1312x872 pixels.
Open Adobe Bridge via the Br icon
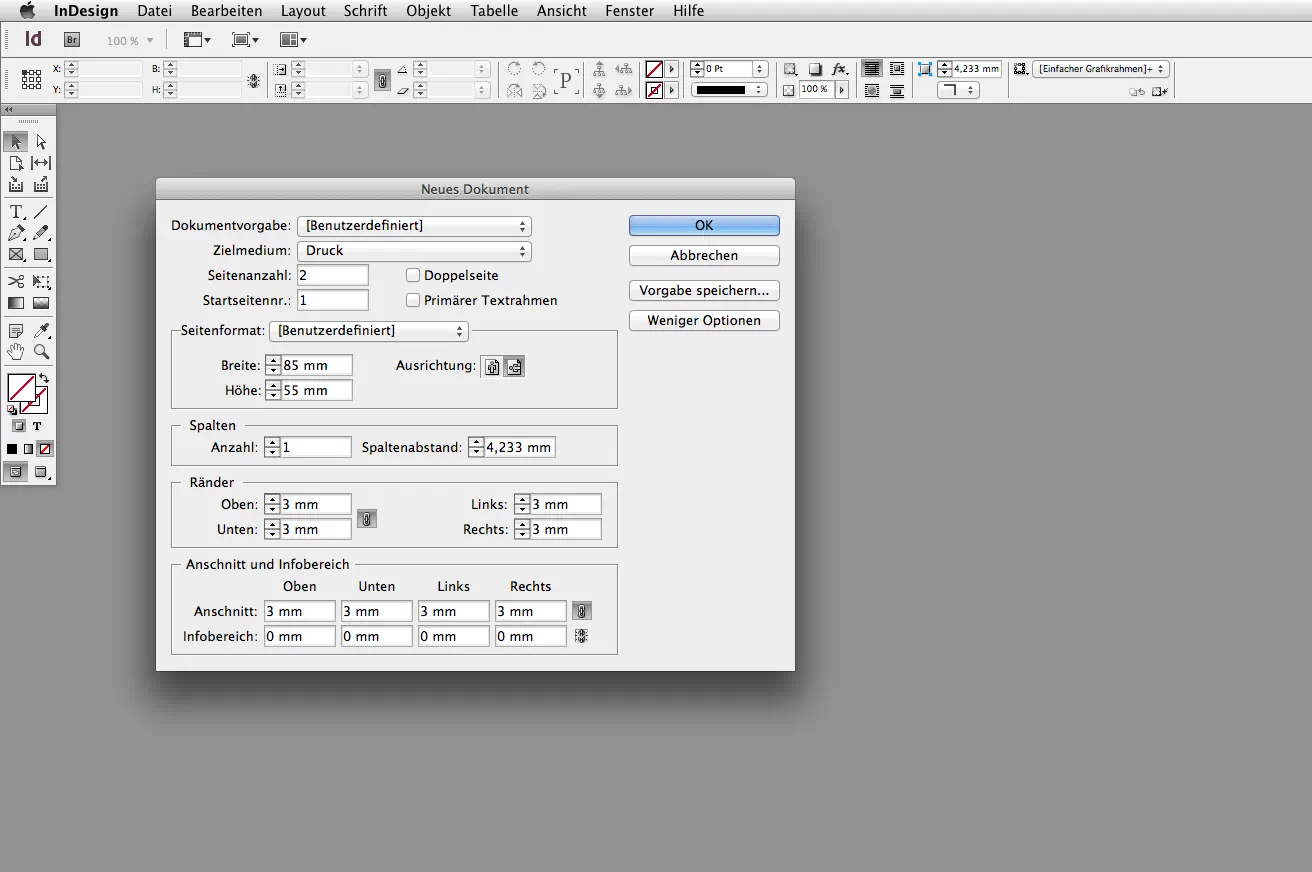[x=72, y=40]
